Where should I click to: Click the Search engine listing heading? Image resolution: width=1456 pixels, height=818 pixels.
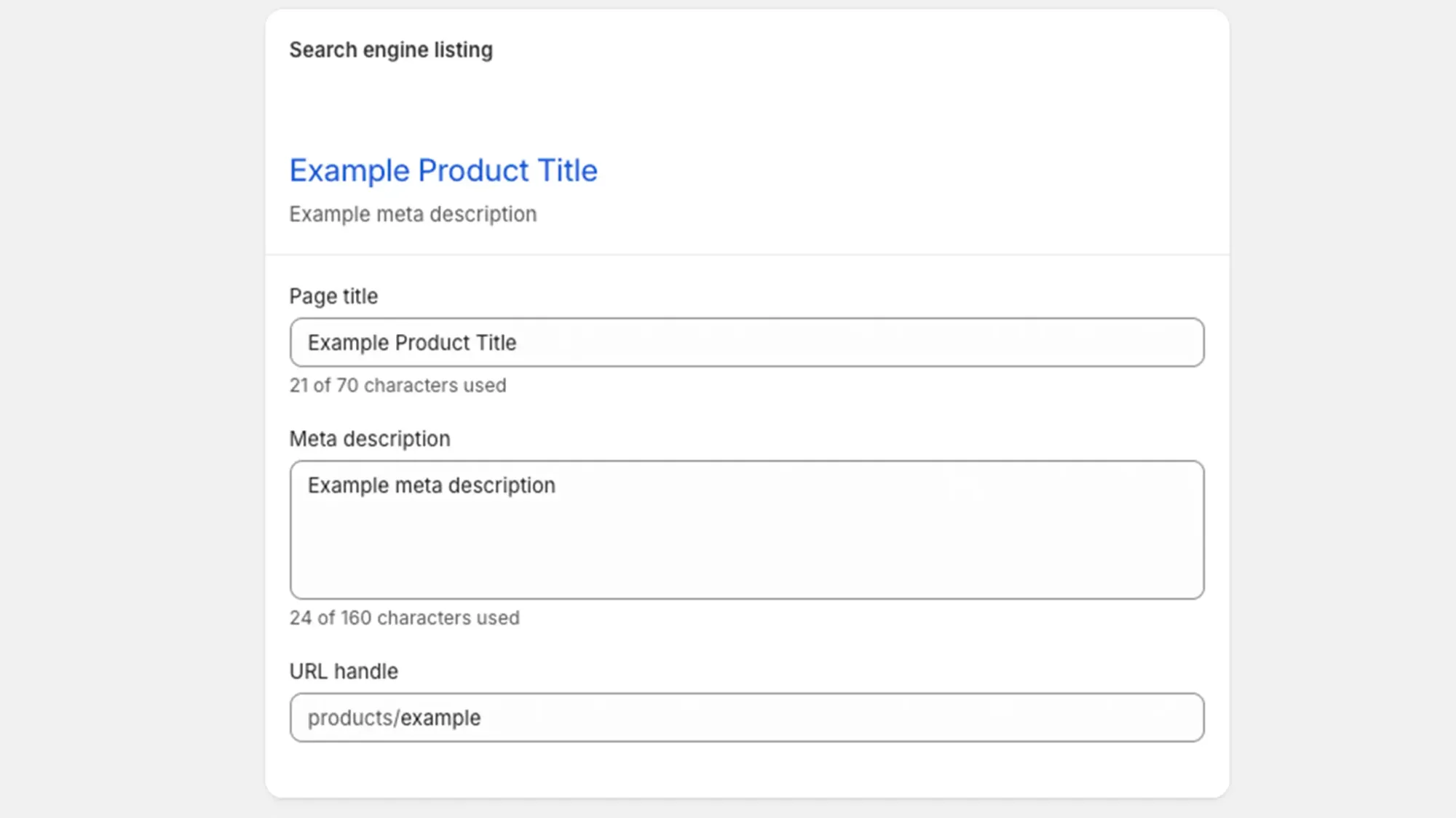[391, 50]
